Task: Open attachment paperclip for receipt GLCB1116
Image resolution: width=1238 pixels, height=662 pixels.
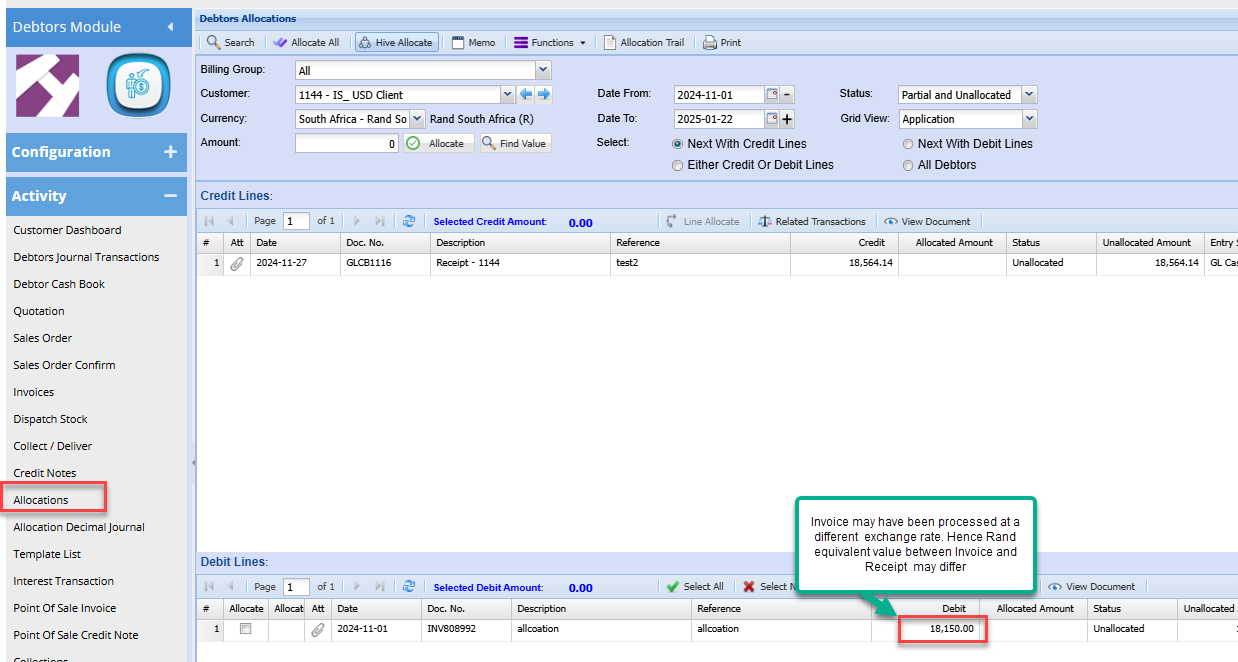Action: click(237, 264)
